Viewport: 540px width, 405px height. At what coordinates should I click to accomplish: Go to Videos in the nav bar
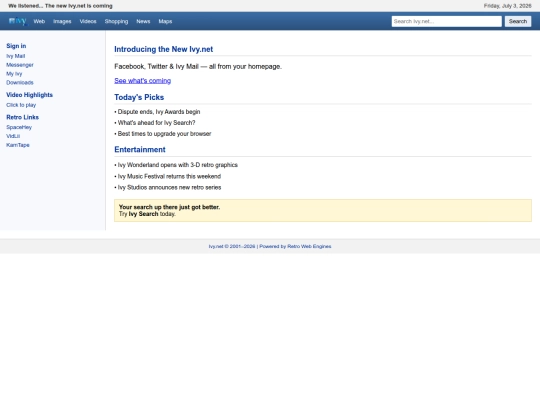pyautogui.click(x=88, y=21)
